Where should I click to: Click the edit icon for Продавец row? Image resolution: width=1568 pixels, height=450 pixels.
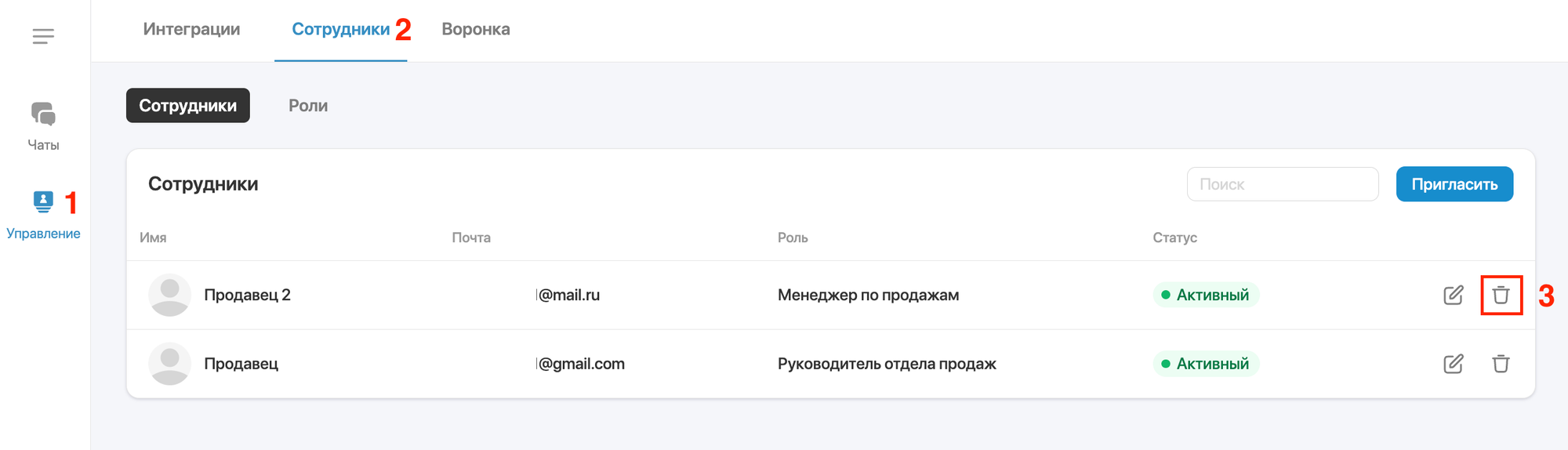coord(1454,364)
